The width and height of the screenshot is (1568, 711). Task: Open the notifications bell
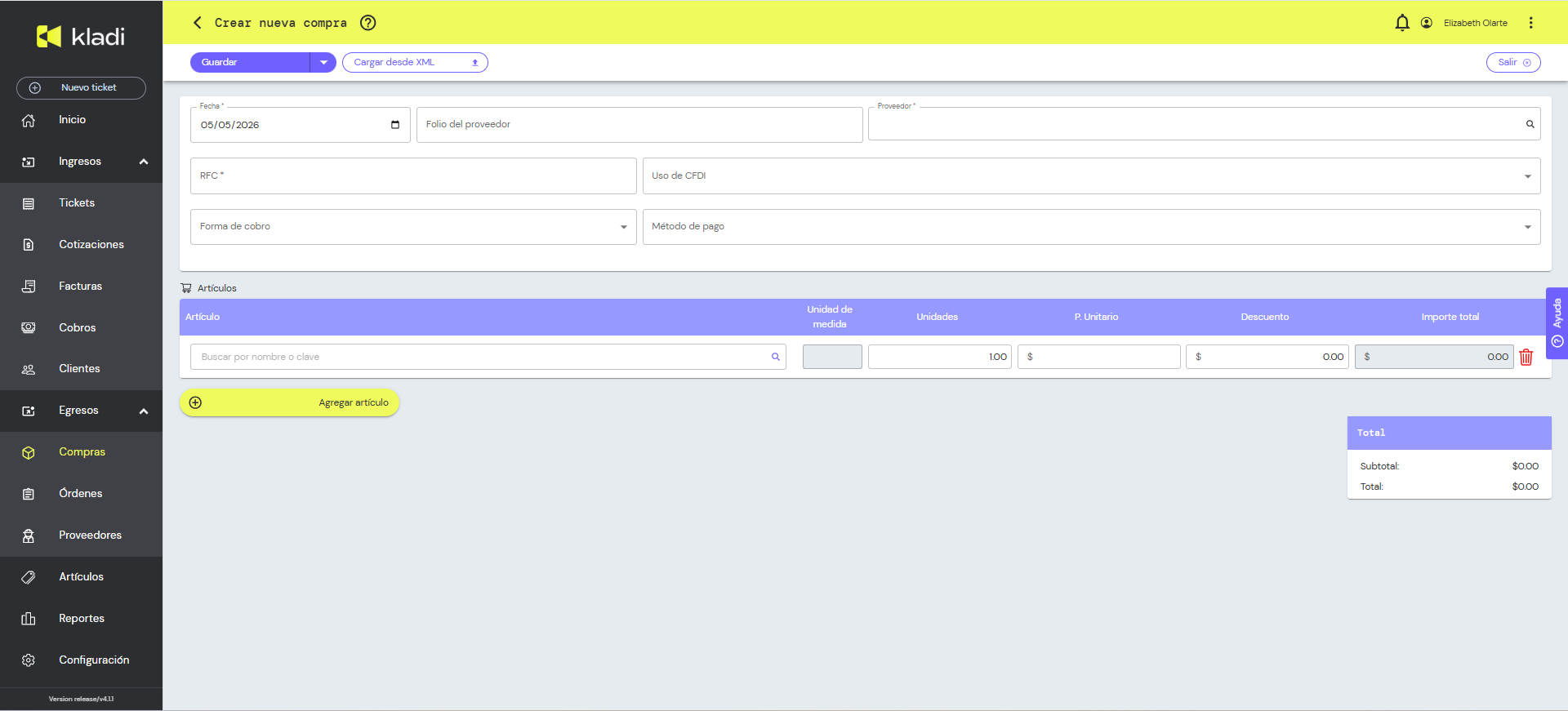click(x=1402, y=23)
